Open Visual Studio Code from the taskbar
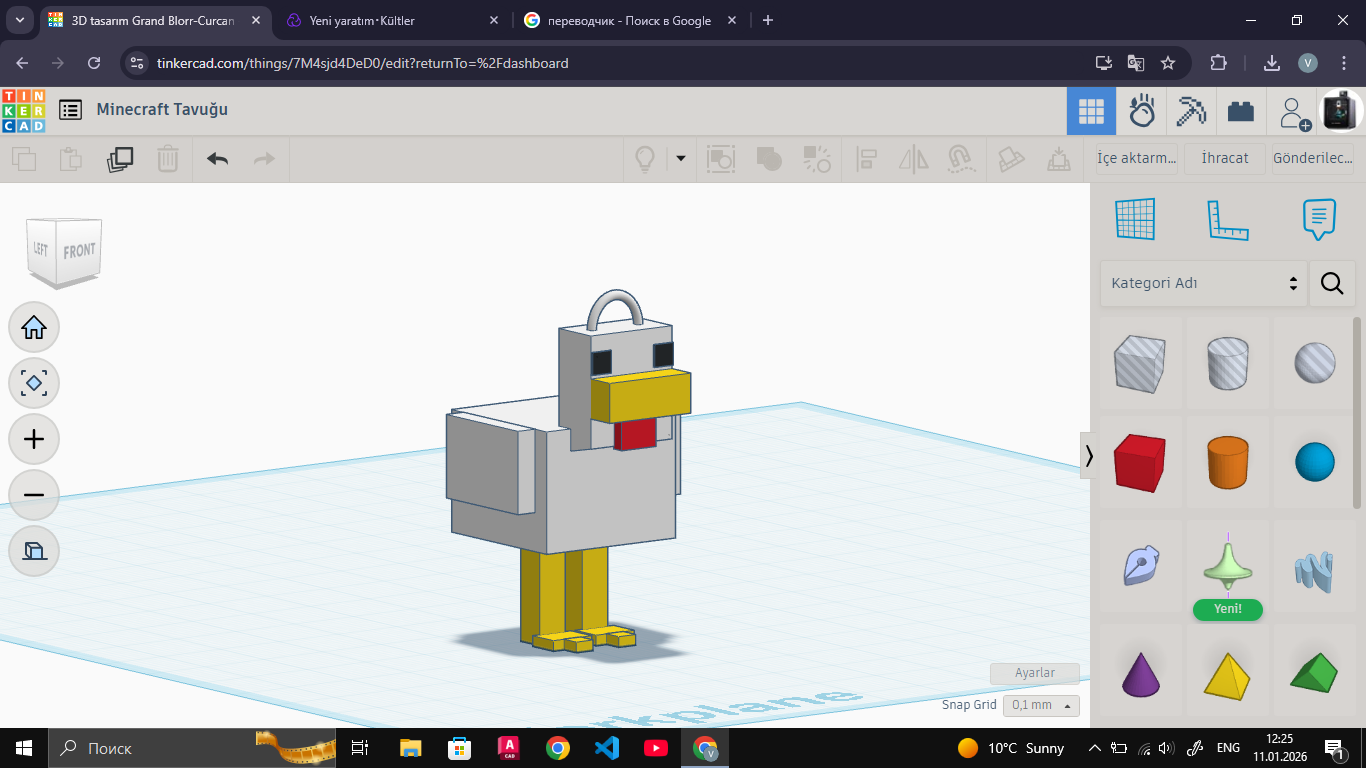The width and height of the screenshot is (1366, 768). 606,747
